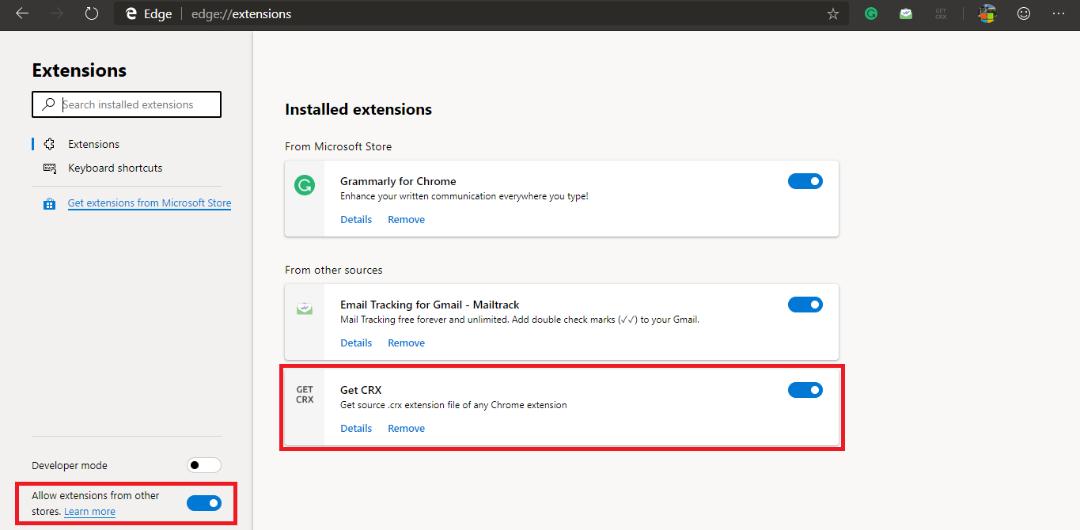The image size is (1080, 530).
Task: Select Extensions in the sidebar
Action: pyautogui.click(x=94, y=144)
